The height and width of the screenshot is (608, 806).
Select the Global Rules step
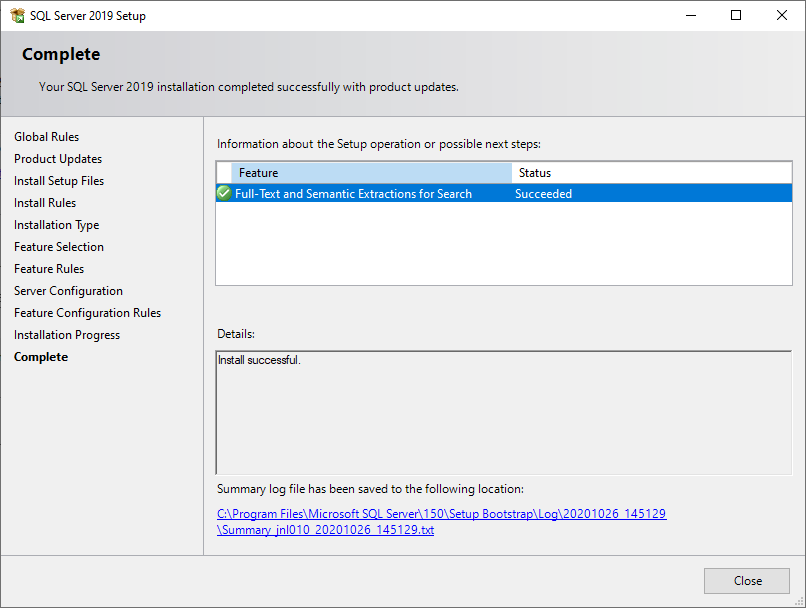(x=46, y=137)
